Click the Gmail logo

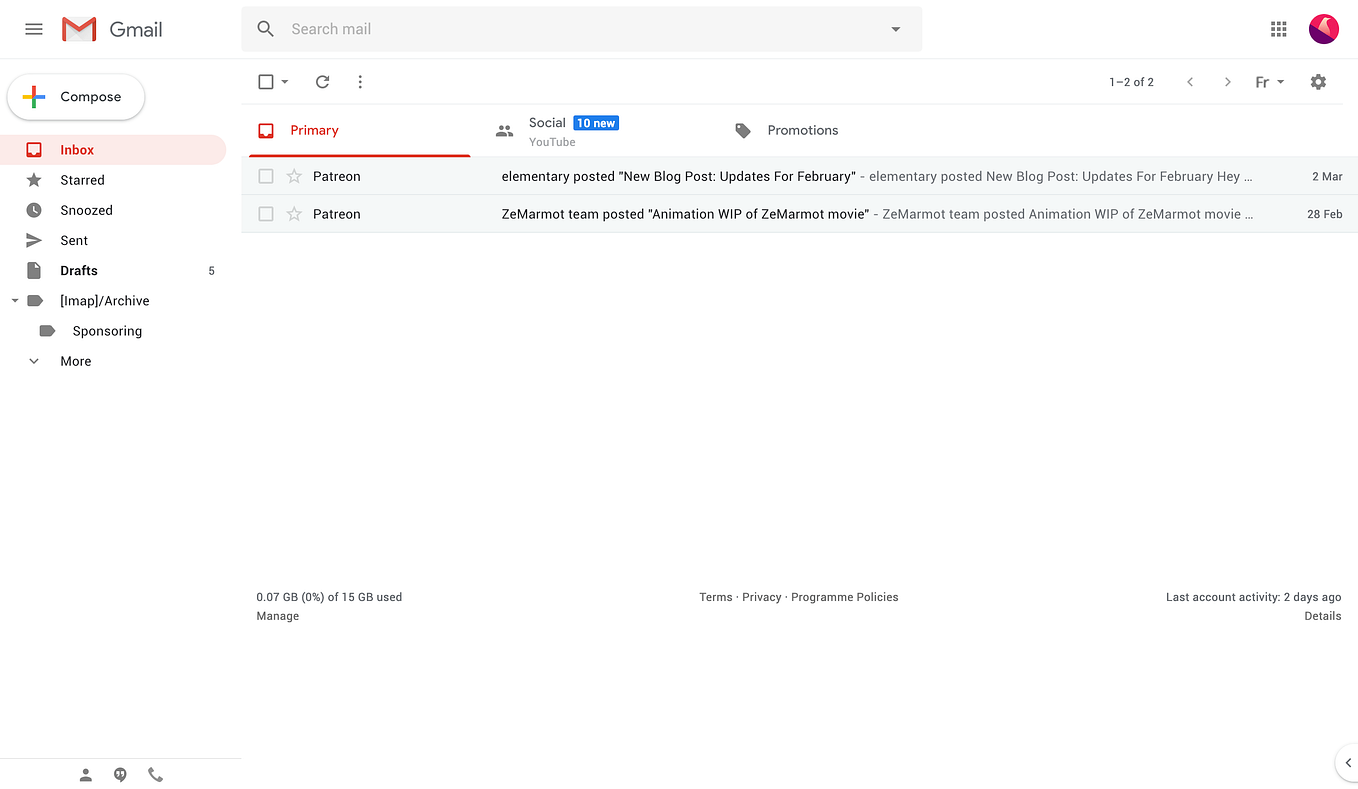point(111,29)
